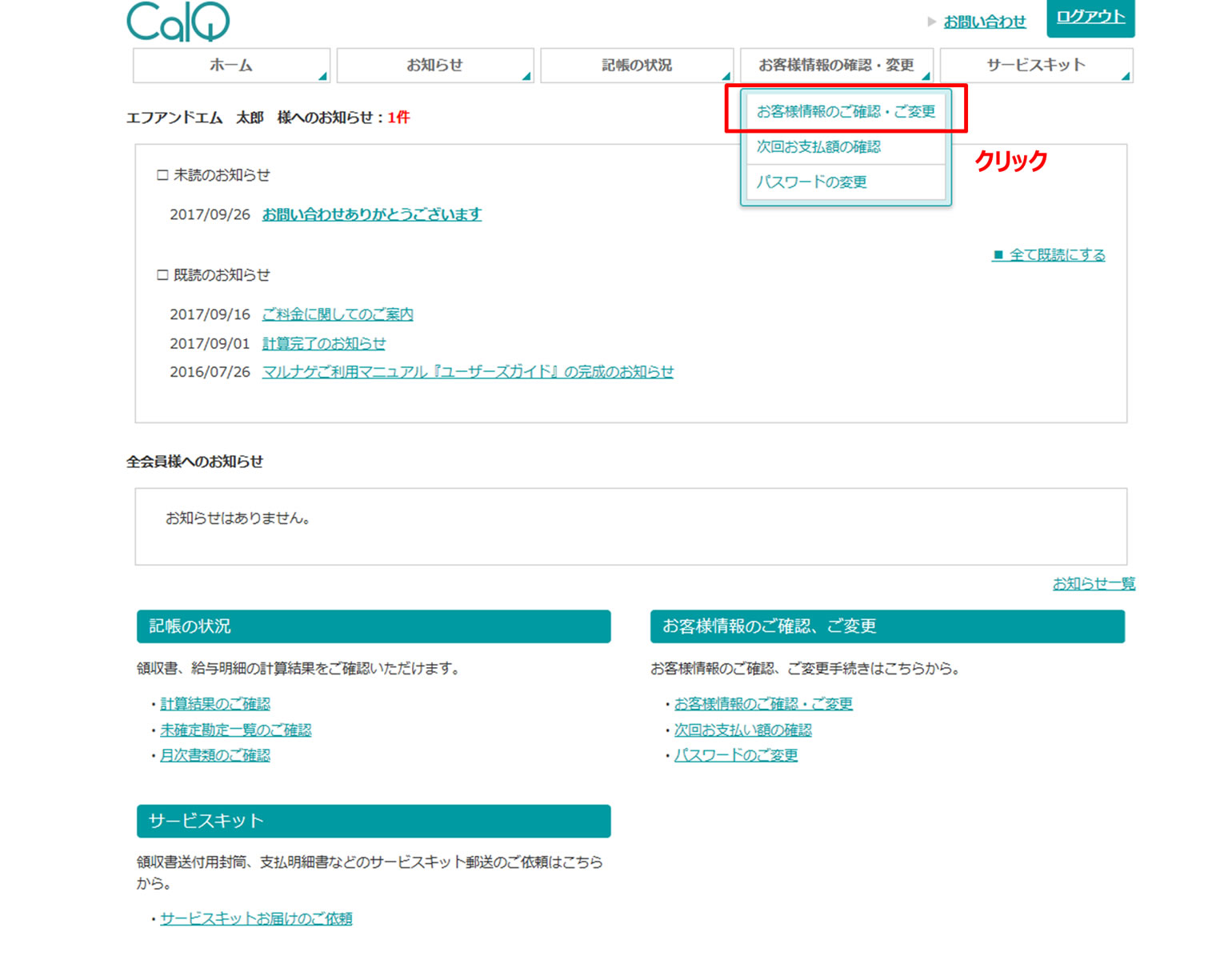Viewport: 1232px width, 960px height.
Task: Open the 記帳の状況 navigation tab
Action: [637, 66]
